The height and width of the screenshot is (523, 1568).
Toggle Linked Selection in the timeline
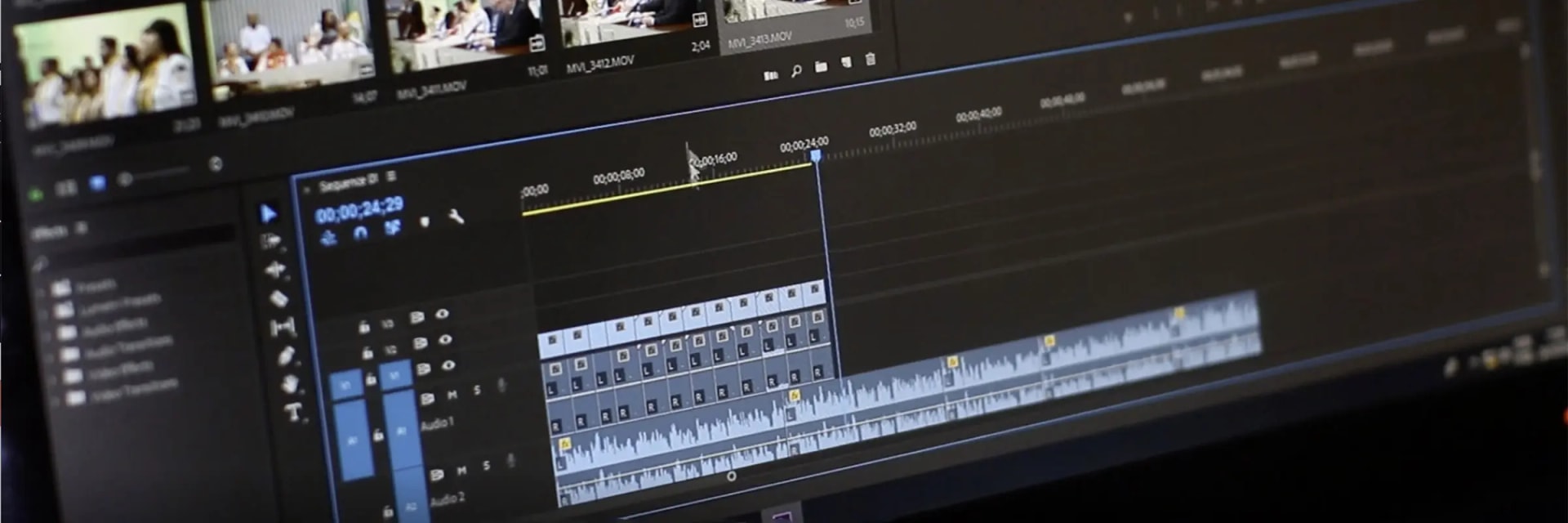(x=393, y=228)
